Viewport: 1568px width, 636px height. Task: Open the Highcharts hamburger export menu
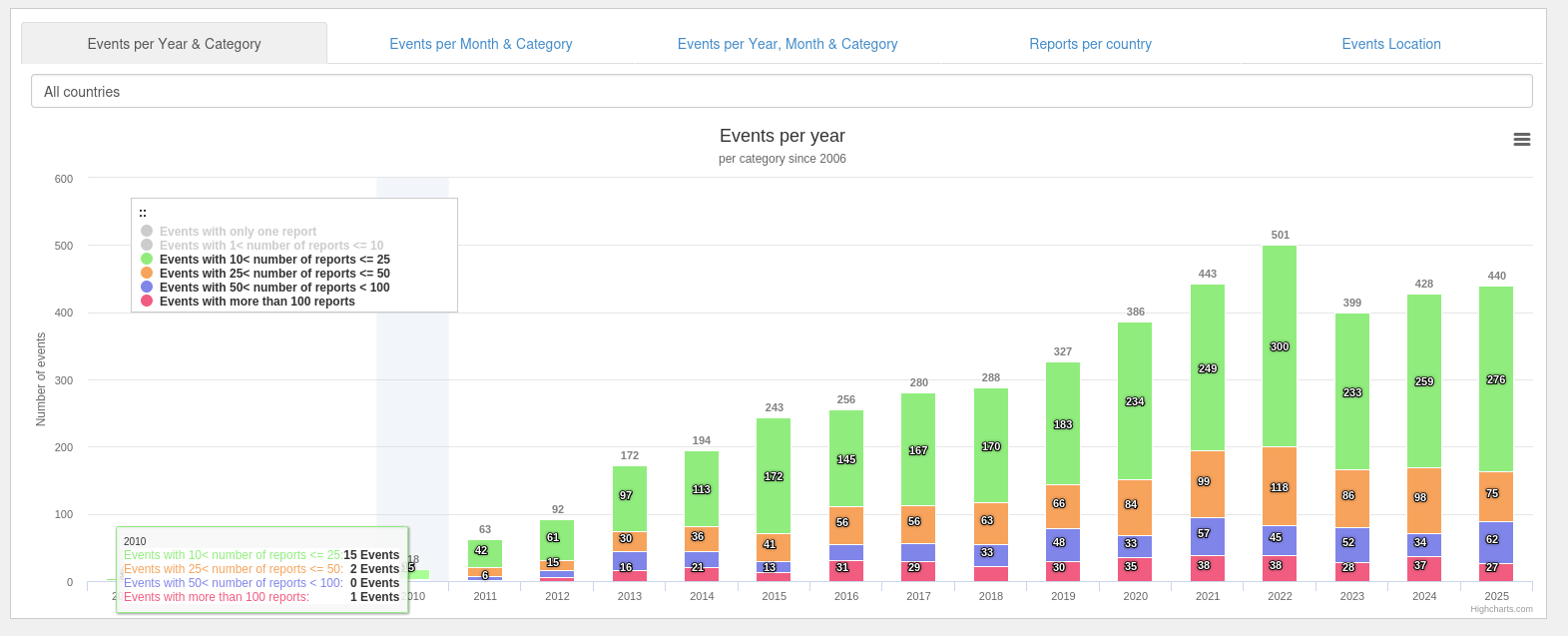coord(1521,140)
